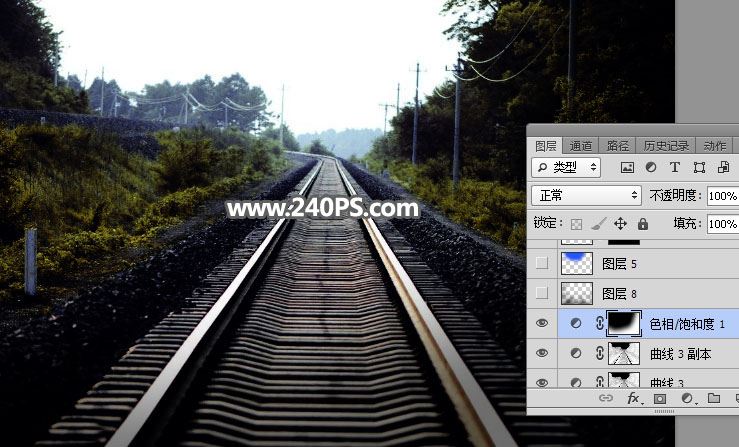This screenshot has width=739, height=447.
Task: Click mask link icon on 色相/饱和度 1
Action: coord(599,323)
